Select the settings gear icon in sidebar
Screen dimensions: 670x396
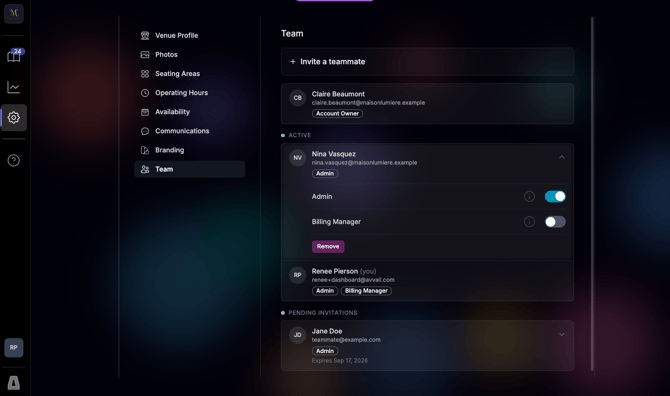point(14,117)
